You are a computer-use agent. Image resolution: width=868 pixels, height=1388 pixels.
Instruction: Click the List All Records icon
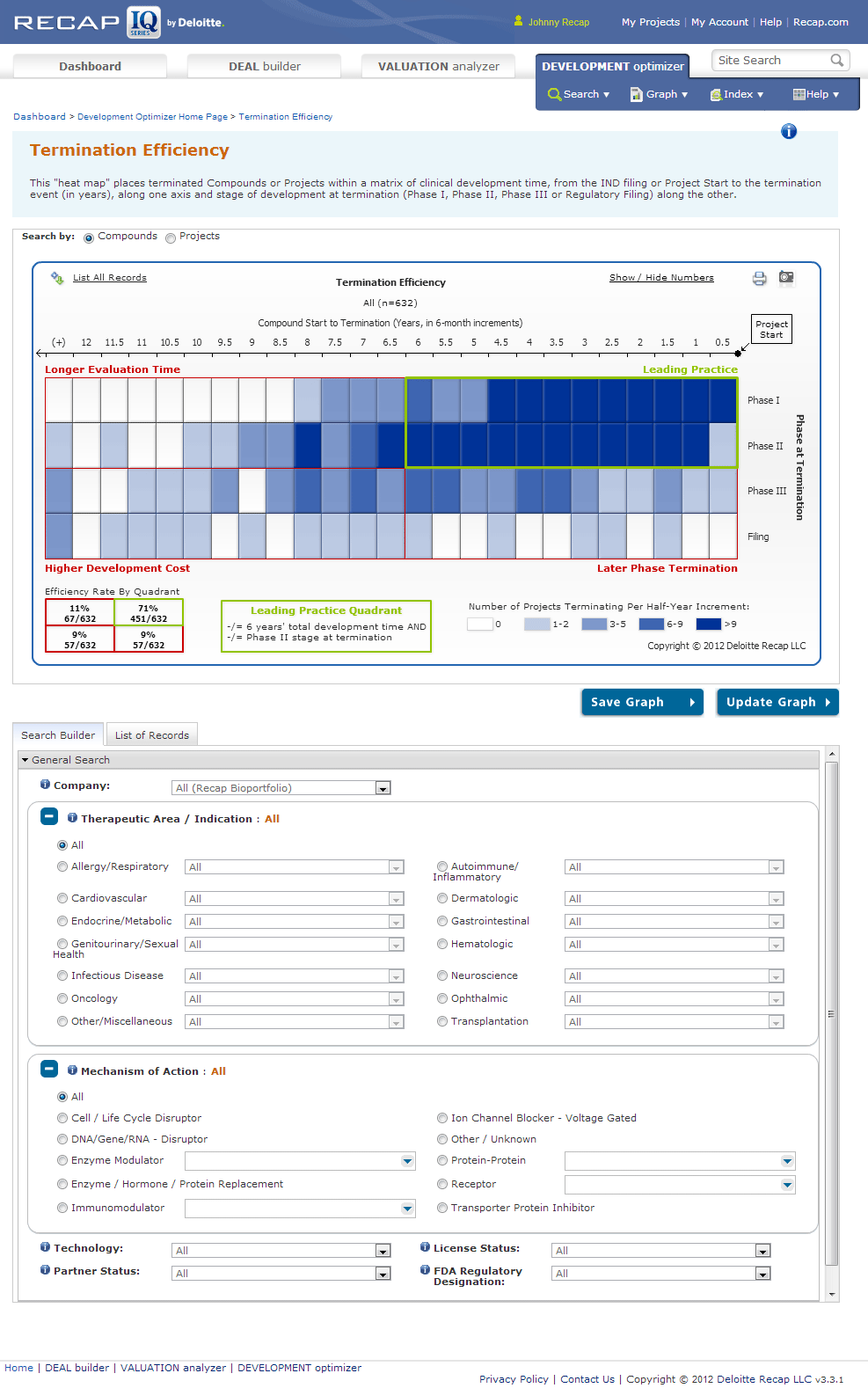[x=57, y=278]
